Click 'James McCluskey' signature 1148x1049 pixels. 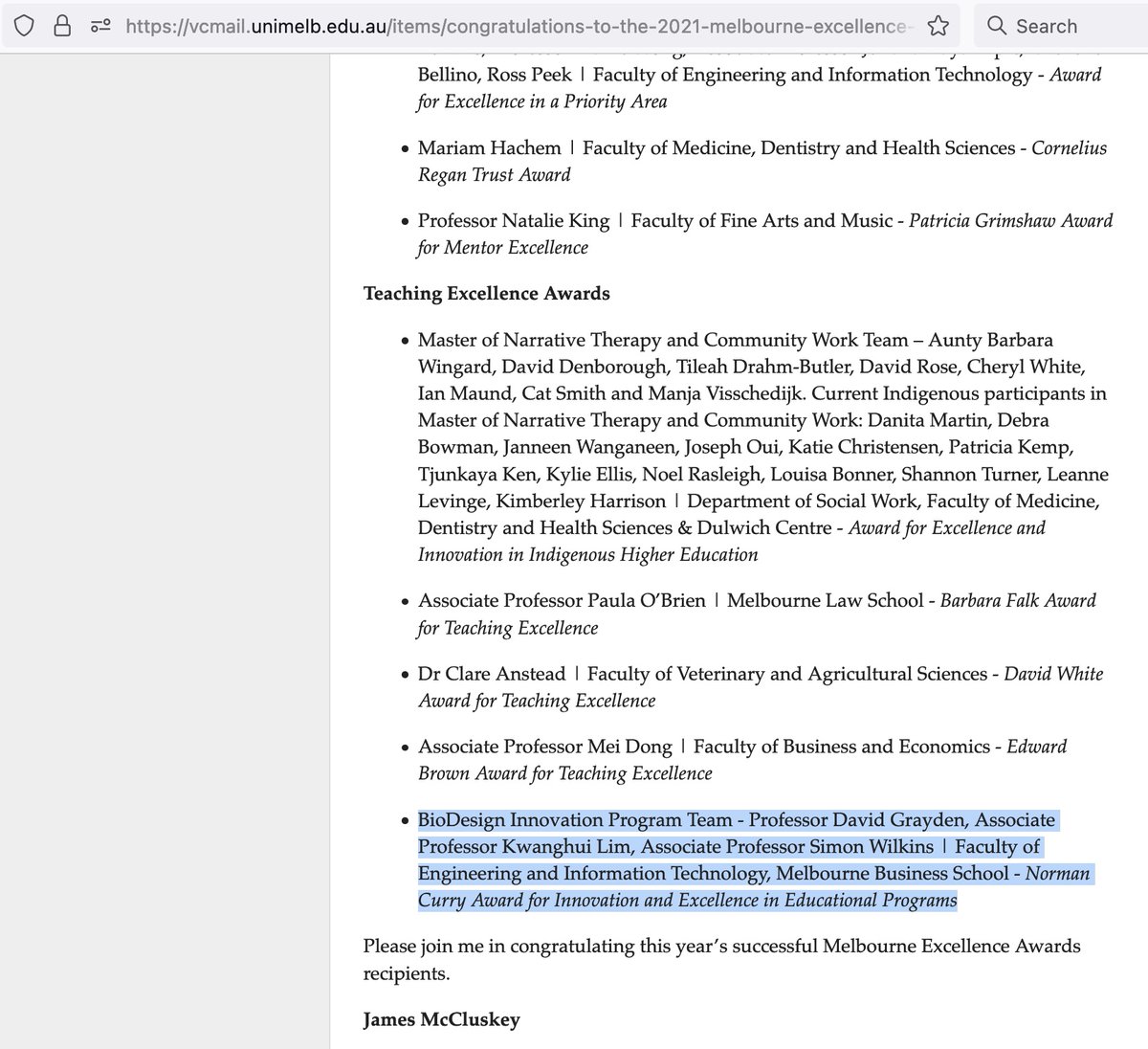coord(442,1019)
